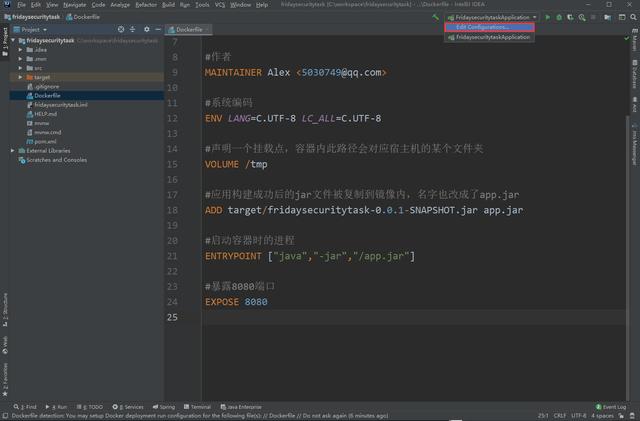This screenshot has width=640, height=421.
Task: Select Edit Configurations... from dropdown
Action: pyautogui.click(x=481, y=27)
